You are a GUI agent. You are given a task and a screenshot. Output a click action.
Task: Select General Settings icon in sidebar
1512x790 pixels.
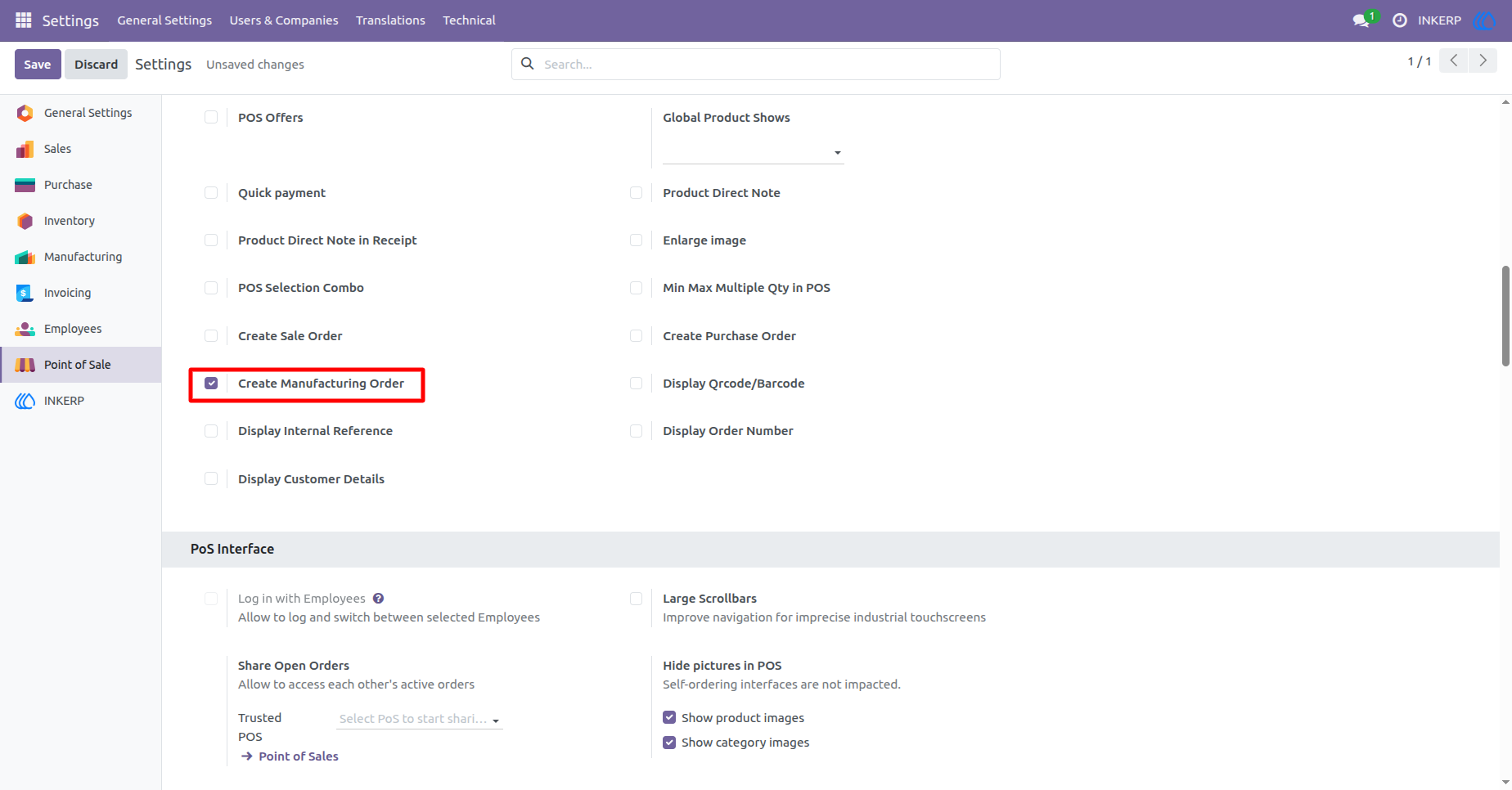click(x=25, y=113)
